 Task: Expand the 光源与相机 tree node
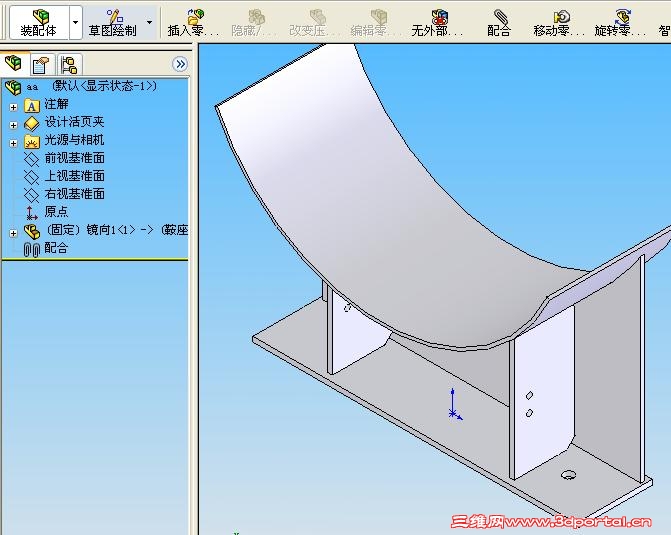[x=13, y=143]
